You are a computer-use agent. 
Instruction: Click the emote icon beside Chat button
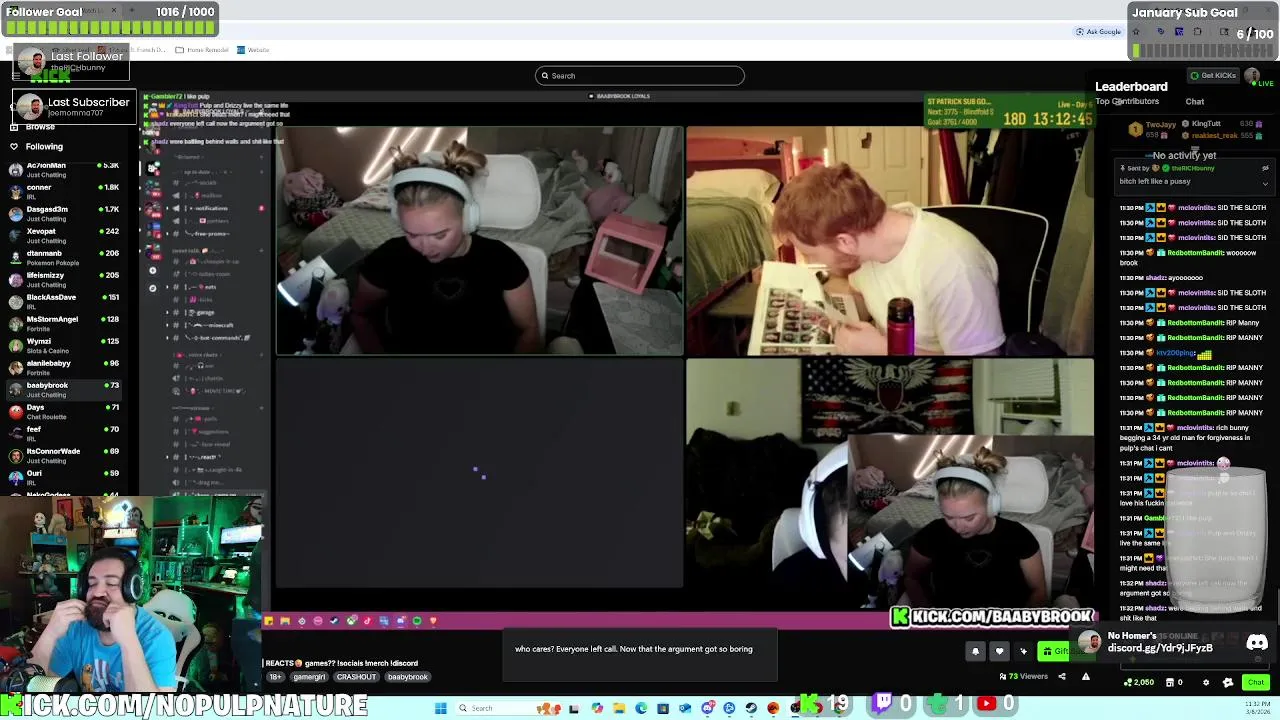click(x=1228, y=683)
